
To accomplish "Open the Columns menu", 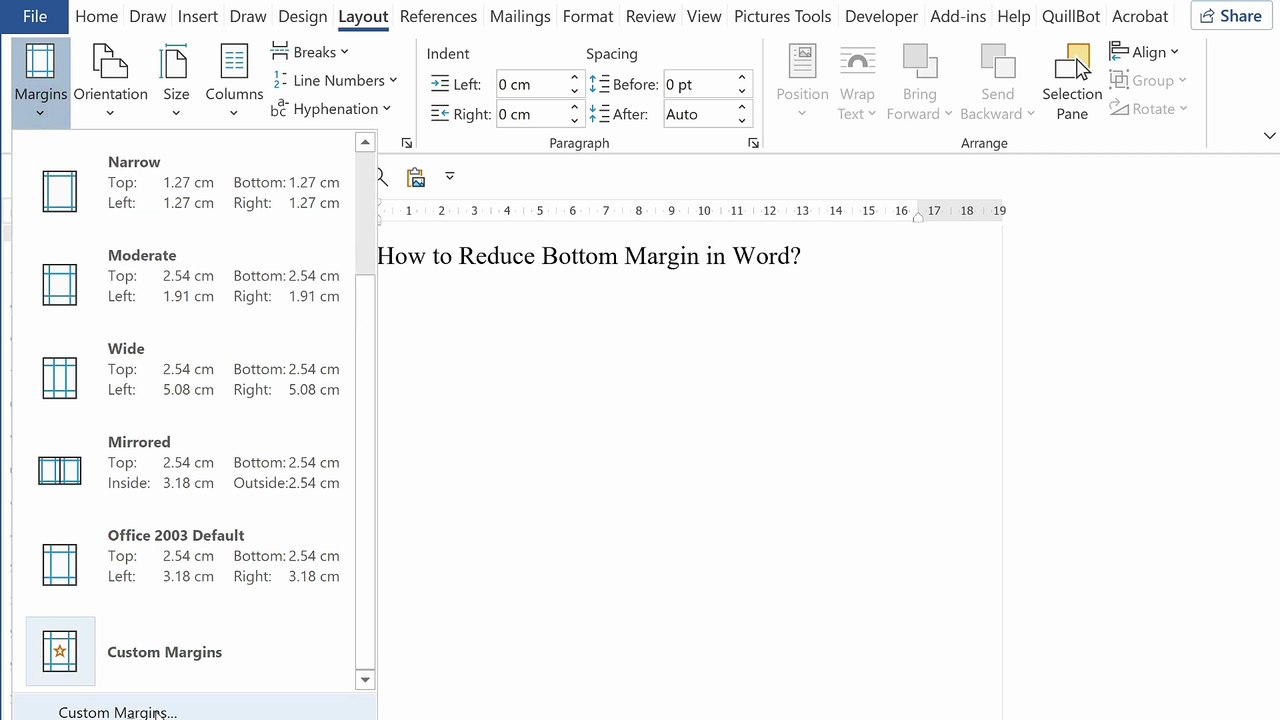I will [234, 83].
